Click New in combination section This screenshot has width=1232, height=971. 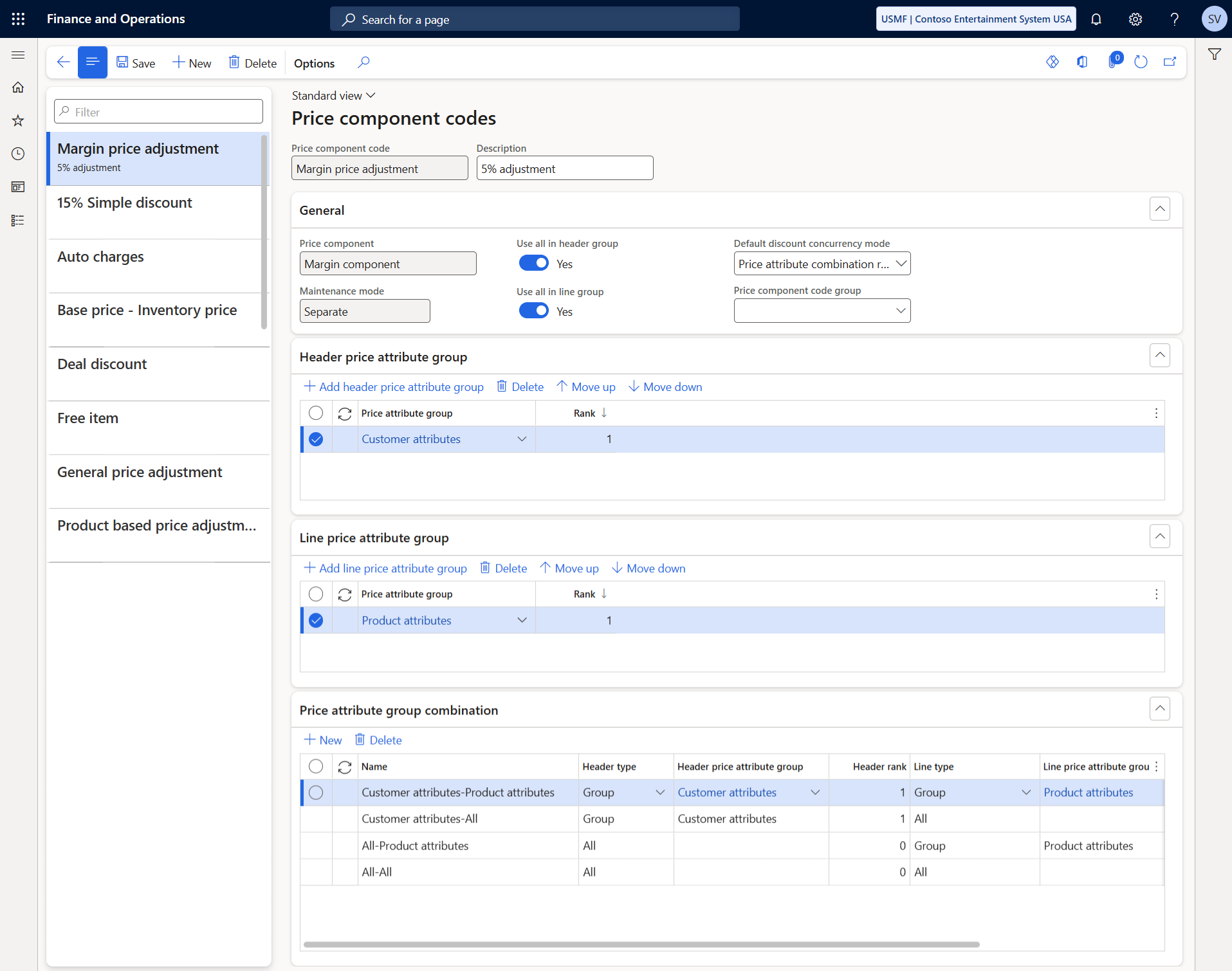tap(322, 740)
